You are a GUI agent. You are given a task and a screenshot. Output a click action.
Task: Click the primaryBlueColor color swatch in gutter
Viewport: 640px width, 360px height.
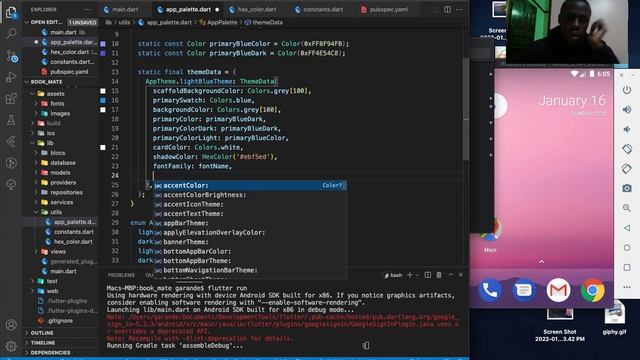click(103, 44)
